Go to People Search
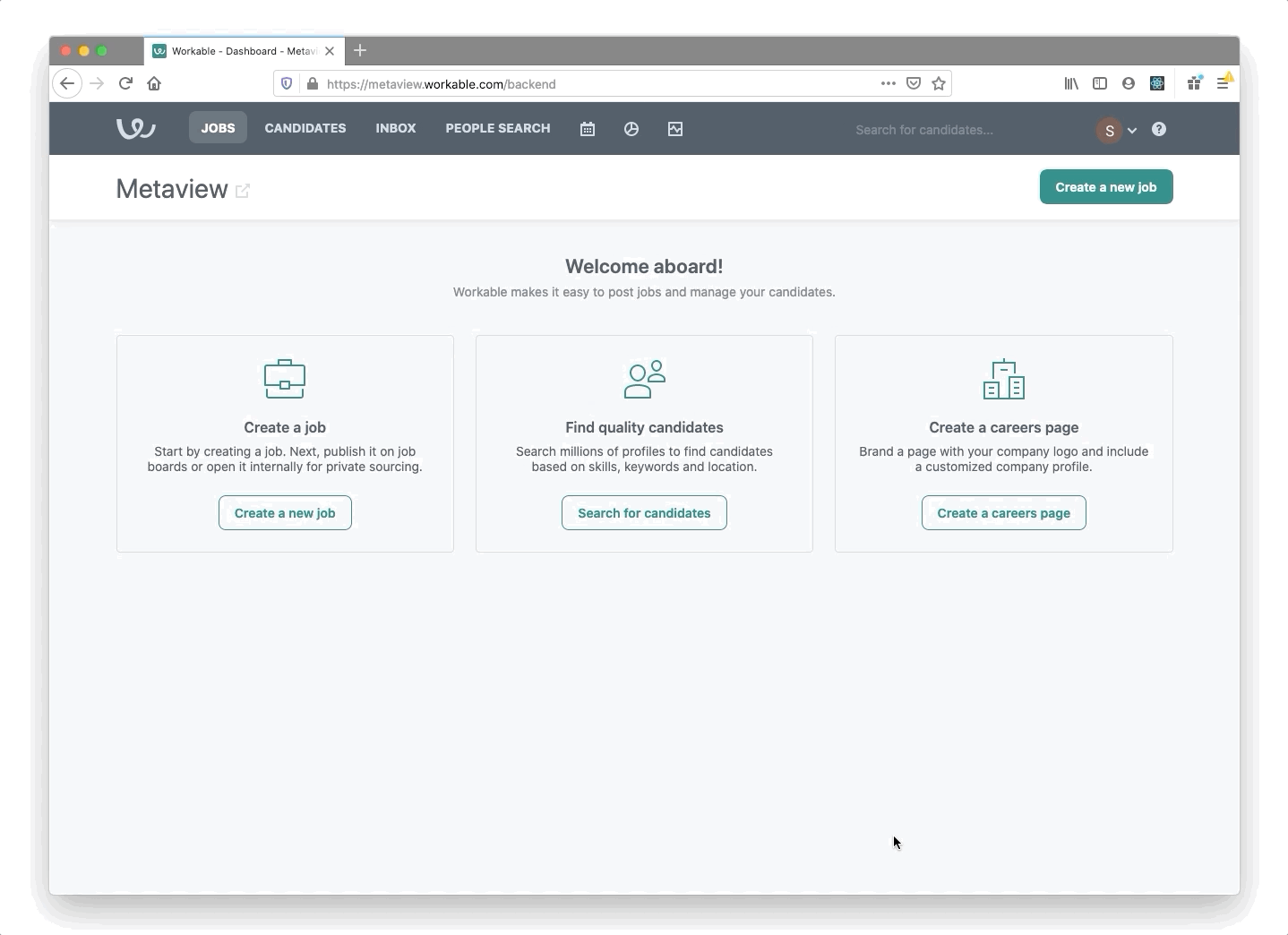This screenshot has width=1288, height=935. click(498, 128)
